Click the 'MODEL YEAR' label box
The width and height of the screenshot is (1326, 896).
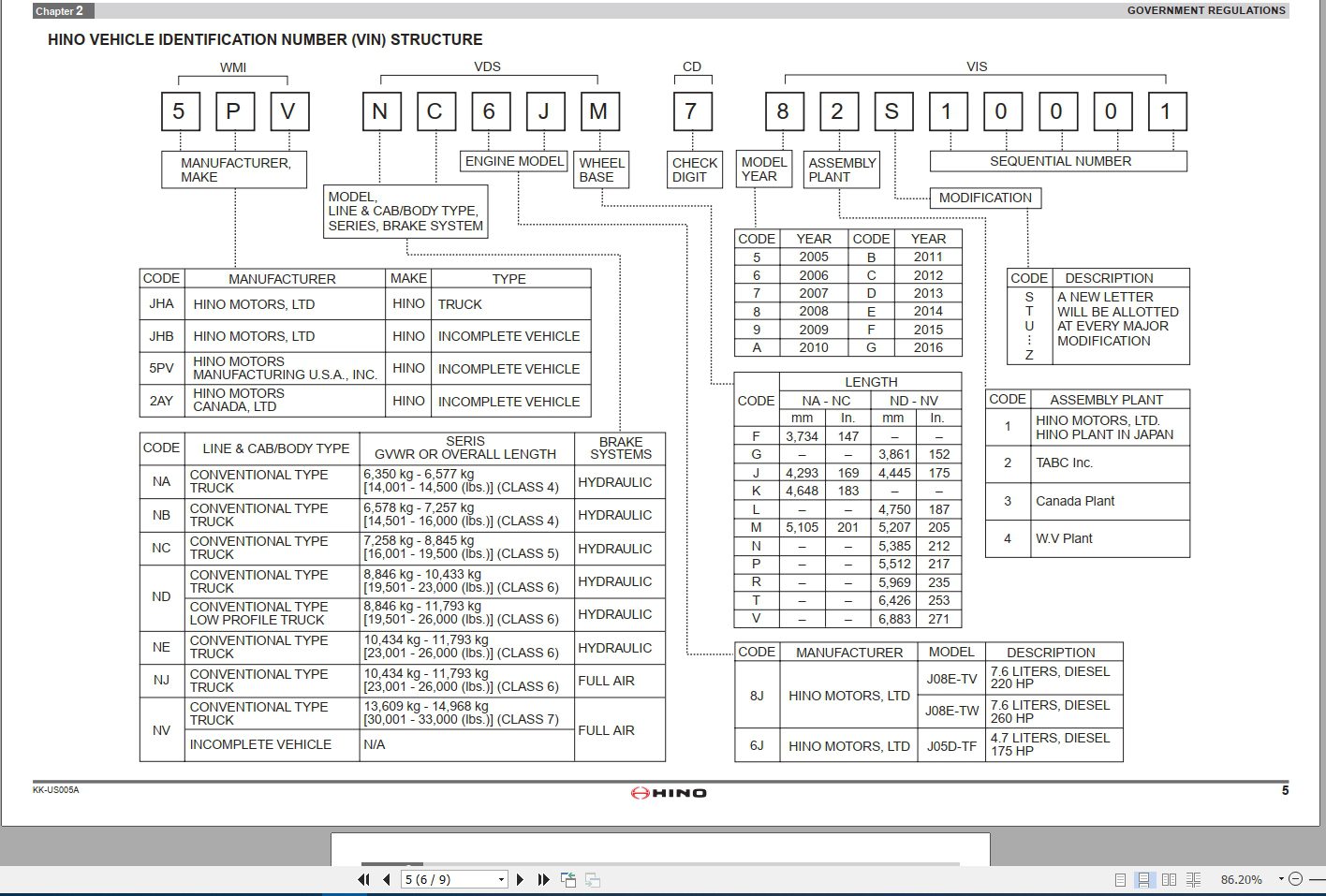(764, 169)
